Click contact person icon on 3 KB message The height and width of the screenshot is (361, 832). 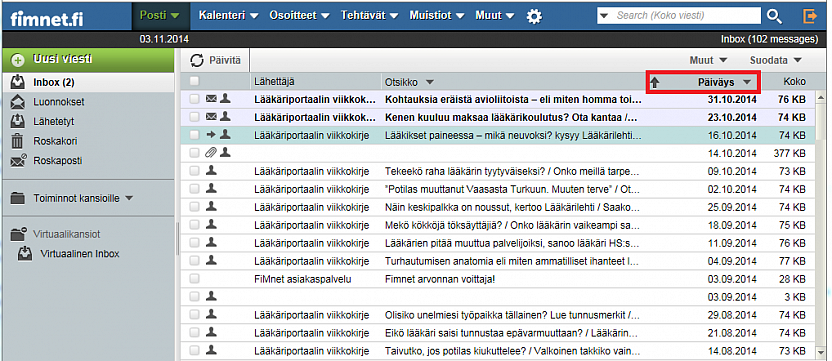211,296
